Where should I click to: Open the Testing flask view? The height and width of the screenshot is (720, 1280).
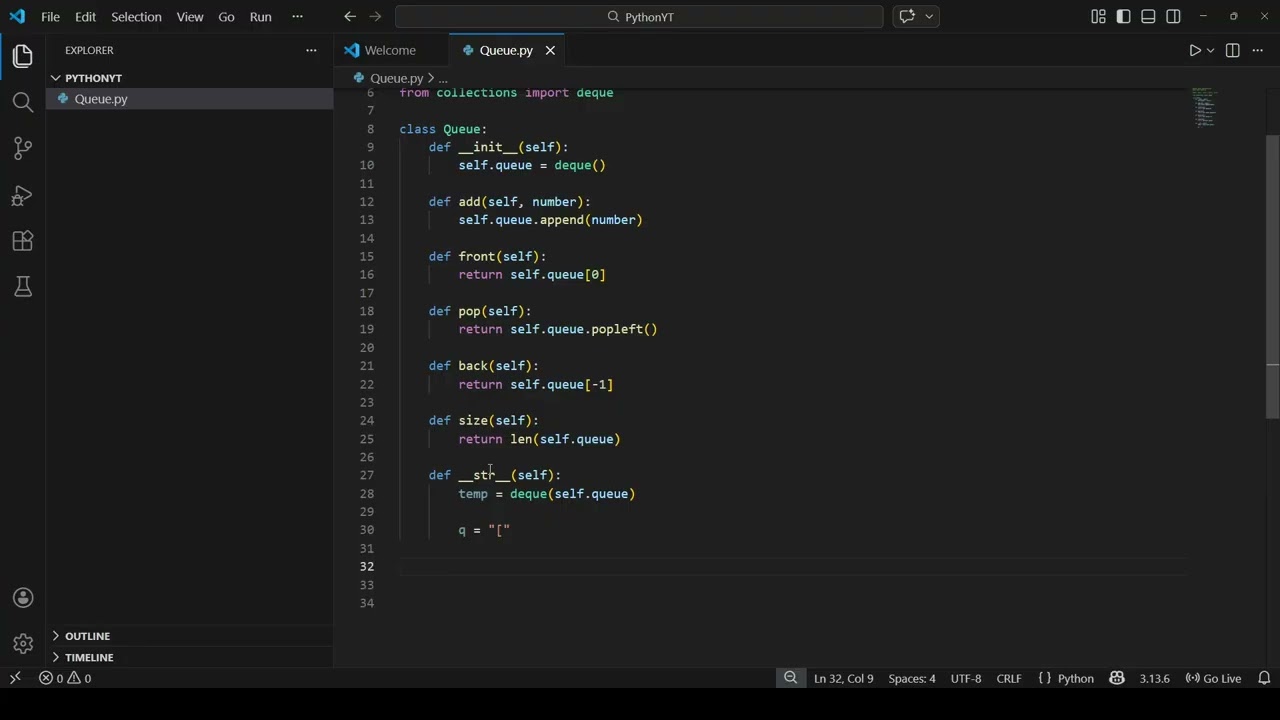pos(22,287)
